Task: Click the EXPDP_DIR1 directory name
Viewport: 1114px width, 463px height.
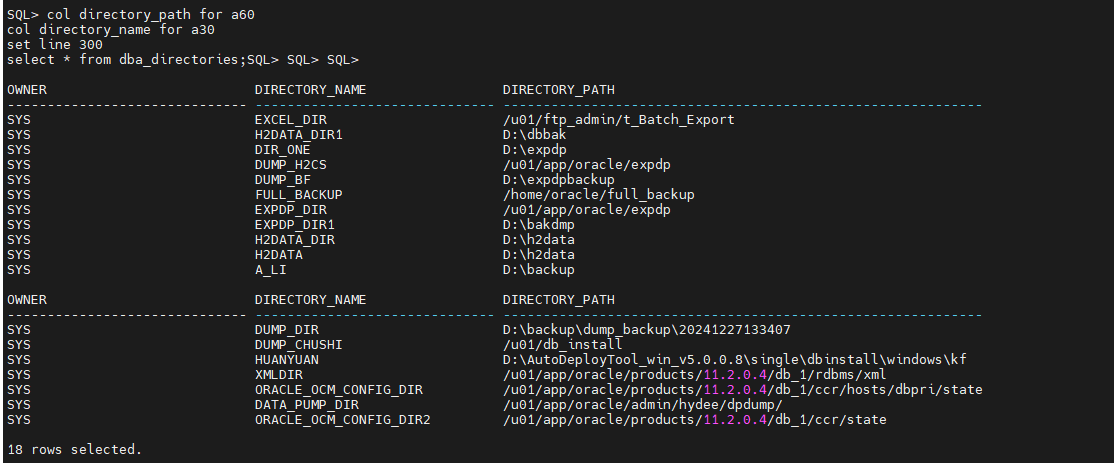Action: click(295, 225)
